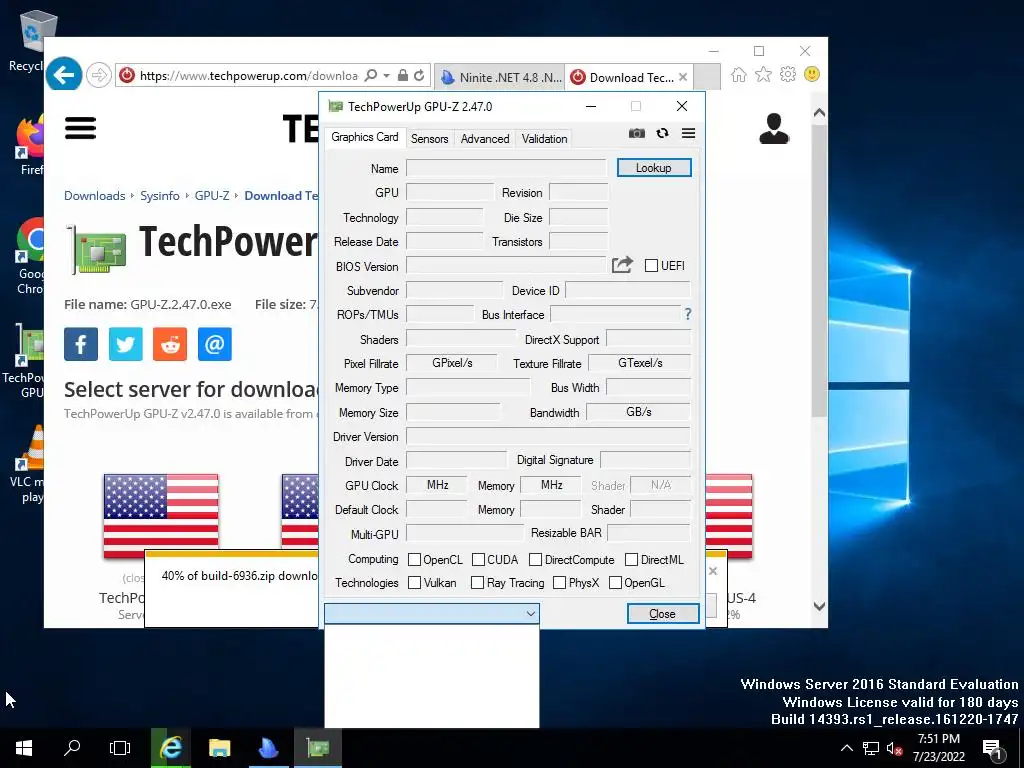Show hidden system tray icons chevron
Screen dimensions: 1024x768
pos(846,748)
